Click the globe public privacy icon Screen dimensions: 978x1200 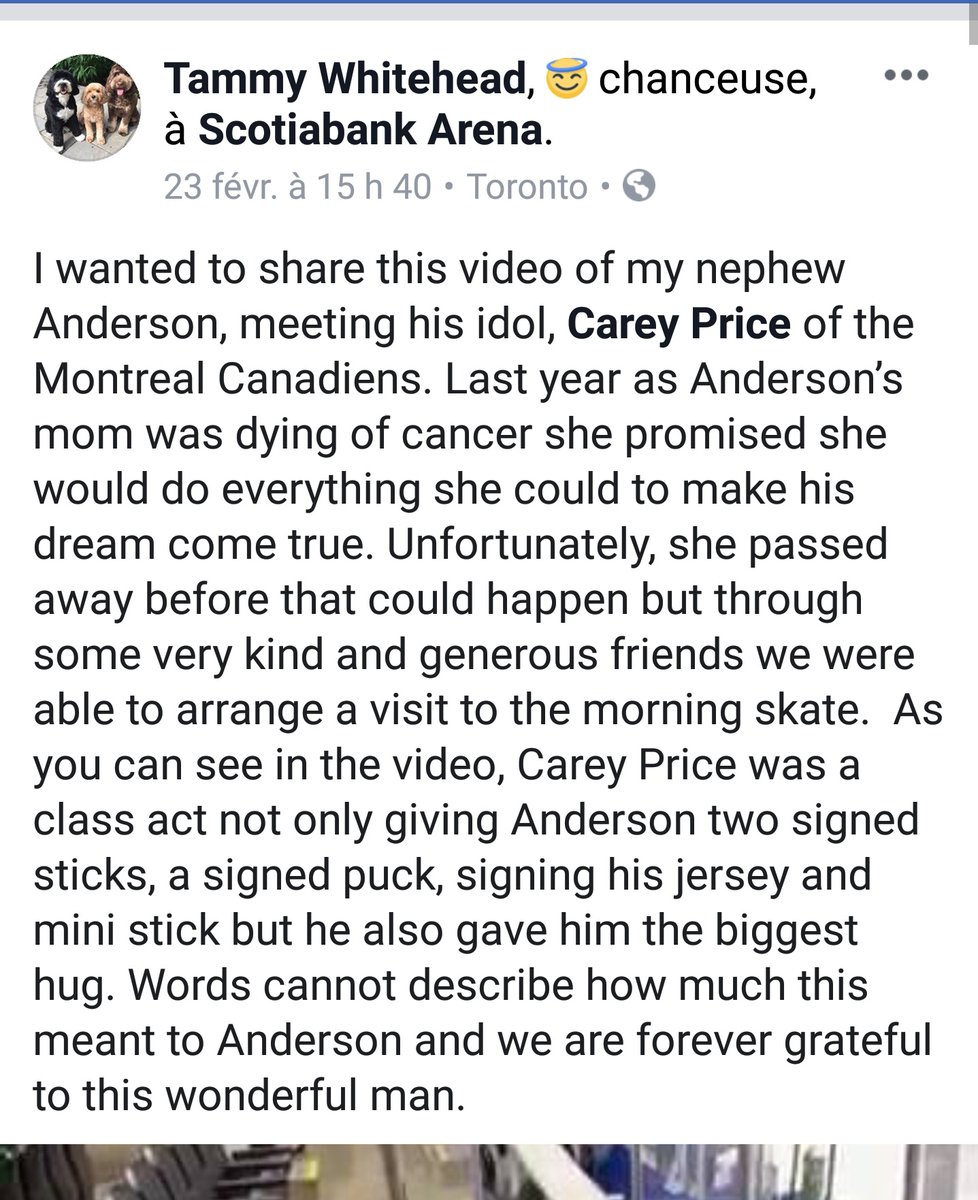point(639,186)
